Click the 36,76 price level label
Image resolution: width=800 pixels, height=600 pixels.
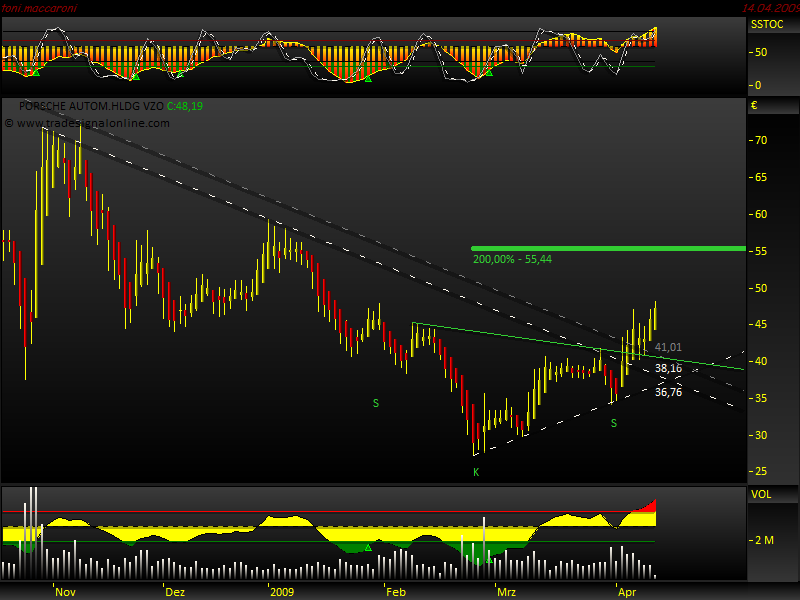click(668, 392)
